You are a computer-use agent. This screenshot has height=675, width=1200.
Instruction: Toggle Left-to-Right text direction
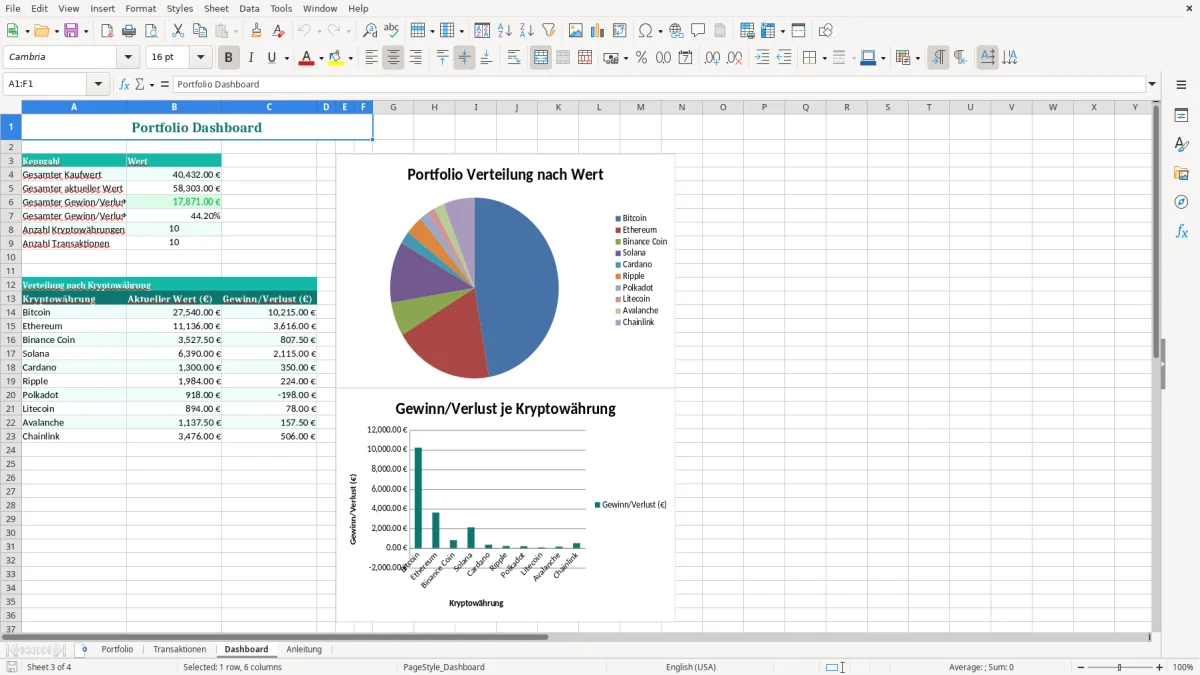(x=938, y=58)
